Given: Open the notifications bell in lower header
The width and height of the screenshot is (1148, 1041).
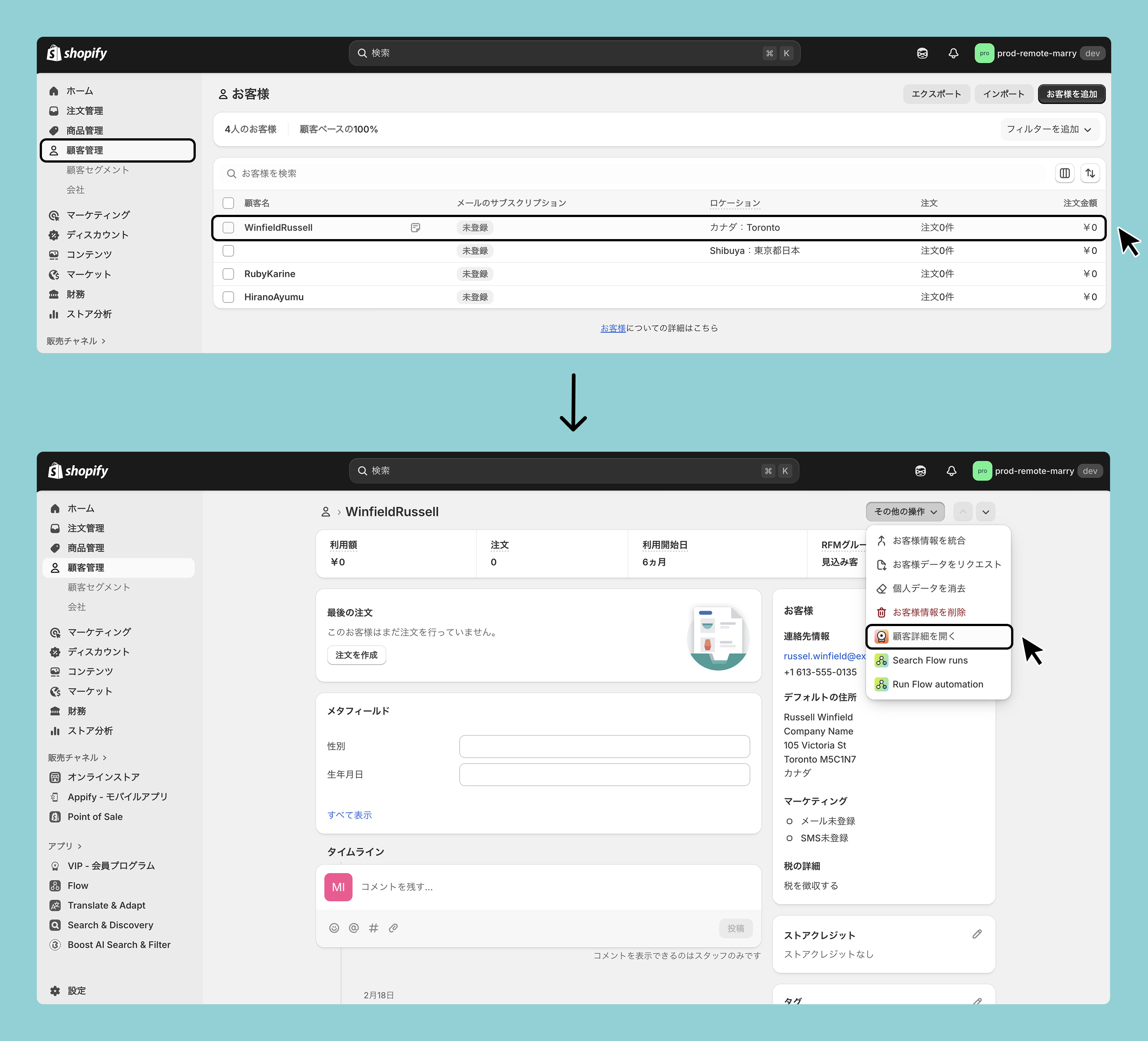Looking at the screenshot, I should 952,471.
